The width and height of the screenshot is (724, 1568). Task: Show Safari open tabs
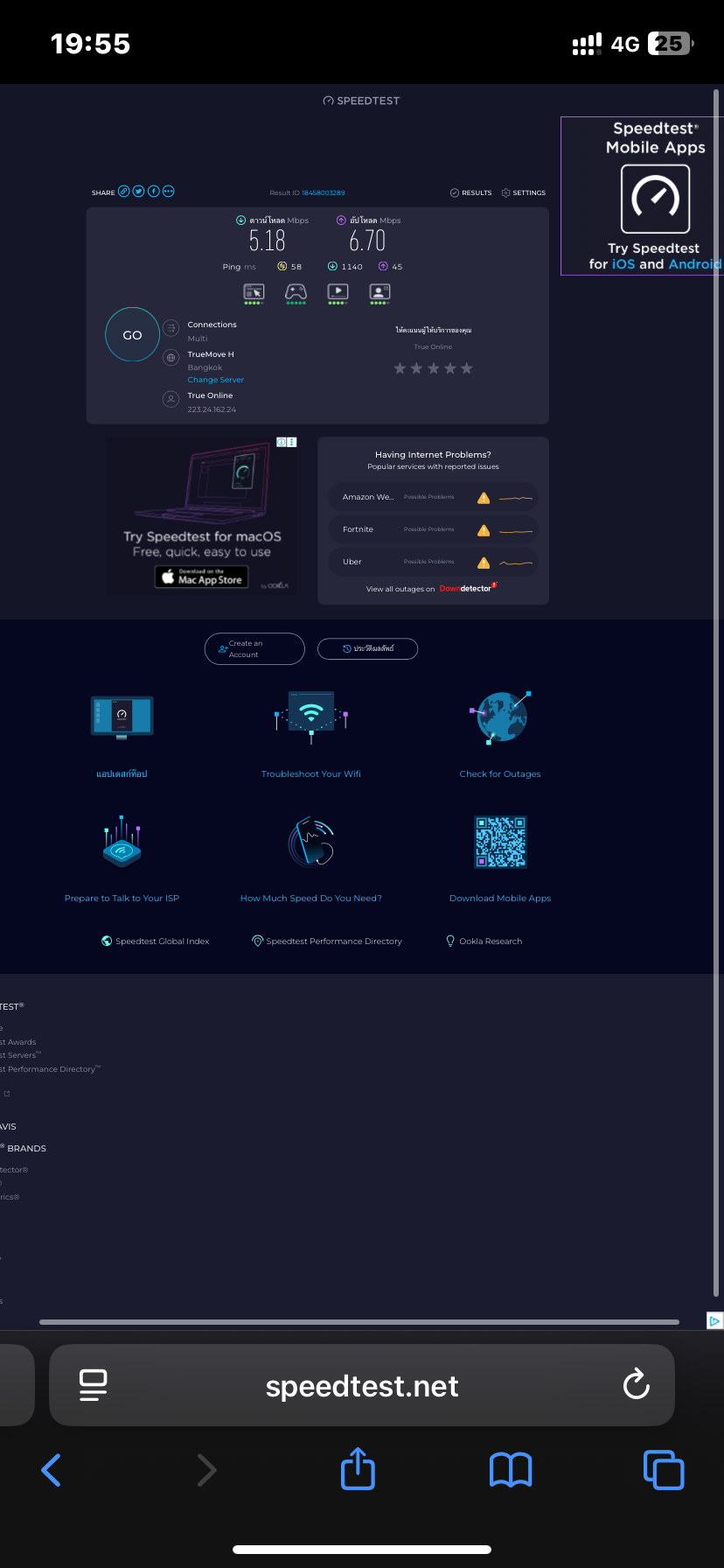(664, 1470)
